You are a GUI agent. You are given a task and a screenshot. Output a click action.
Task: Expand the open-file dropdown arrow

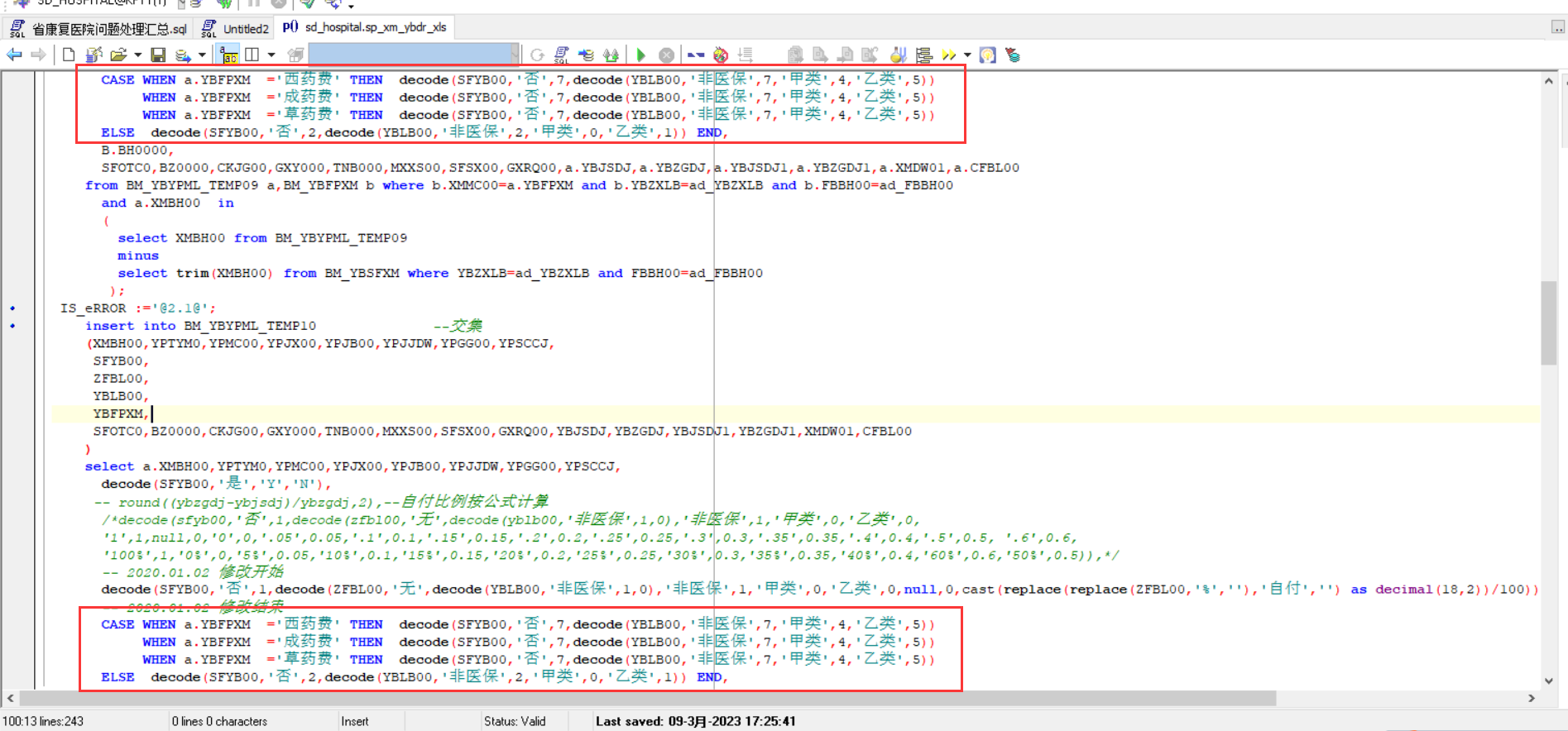click(x=137, y=55)
